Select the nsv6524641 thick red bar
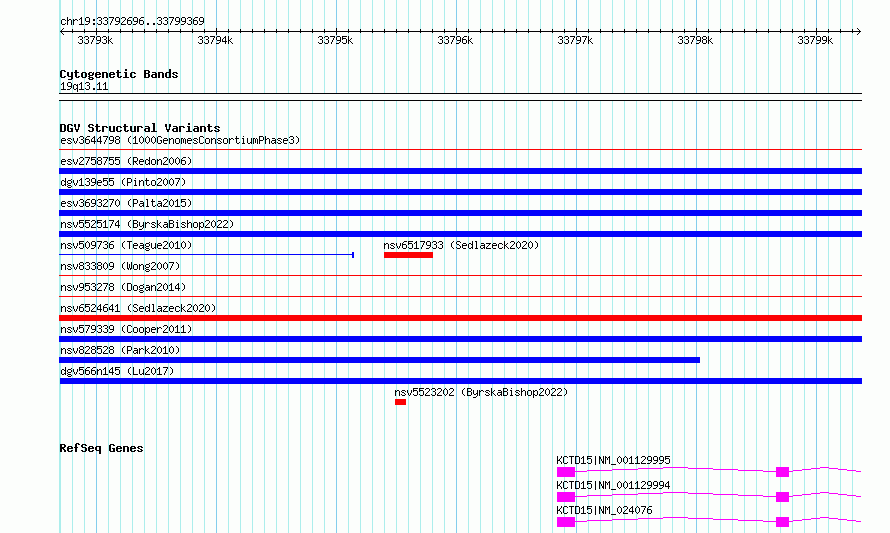890x533 pixels. pos(460,318)
